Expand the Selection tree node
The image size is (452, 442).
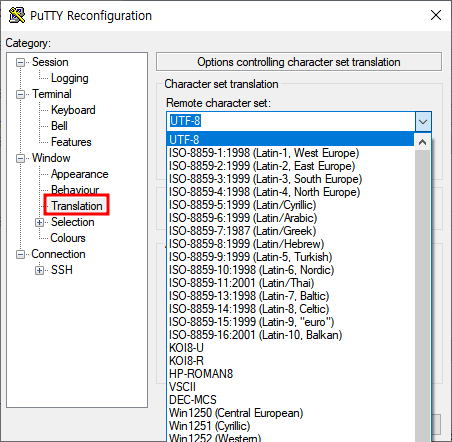39,222
